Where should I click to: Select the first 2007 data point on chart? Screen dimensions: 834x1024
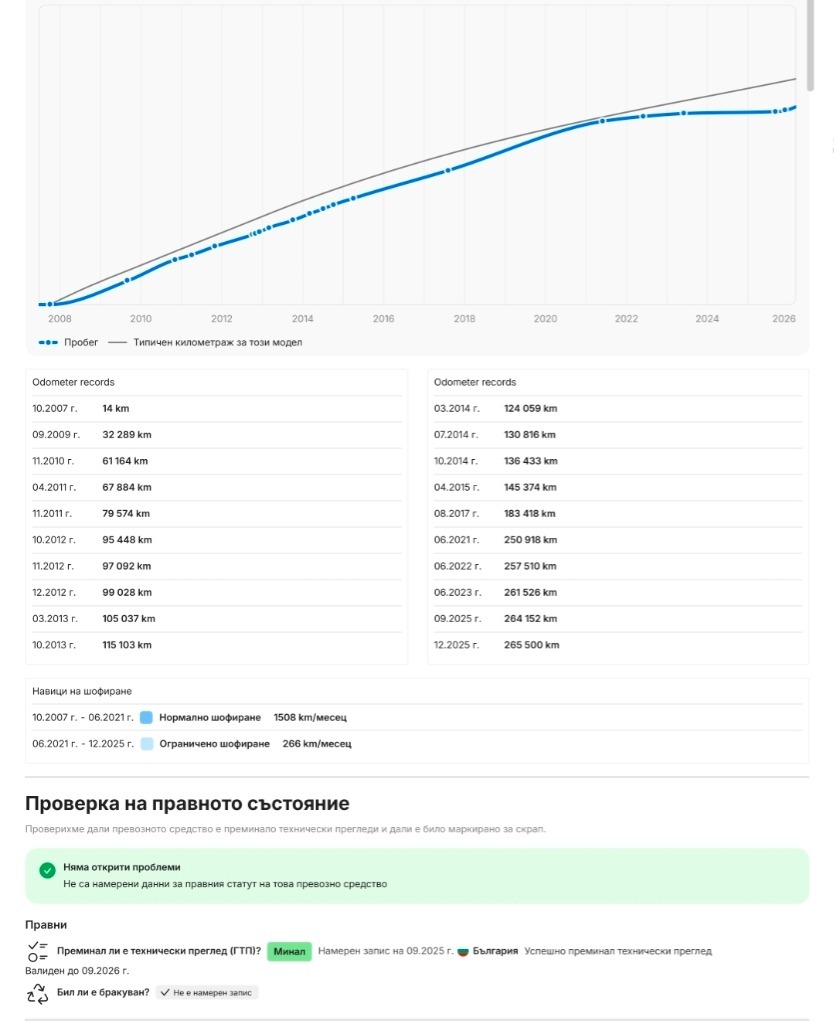pyautogui.click(x=50, y=304)
